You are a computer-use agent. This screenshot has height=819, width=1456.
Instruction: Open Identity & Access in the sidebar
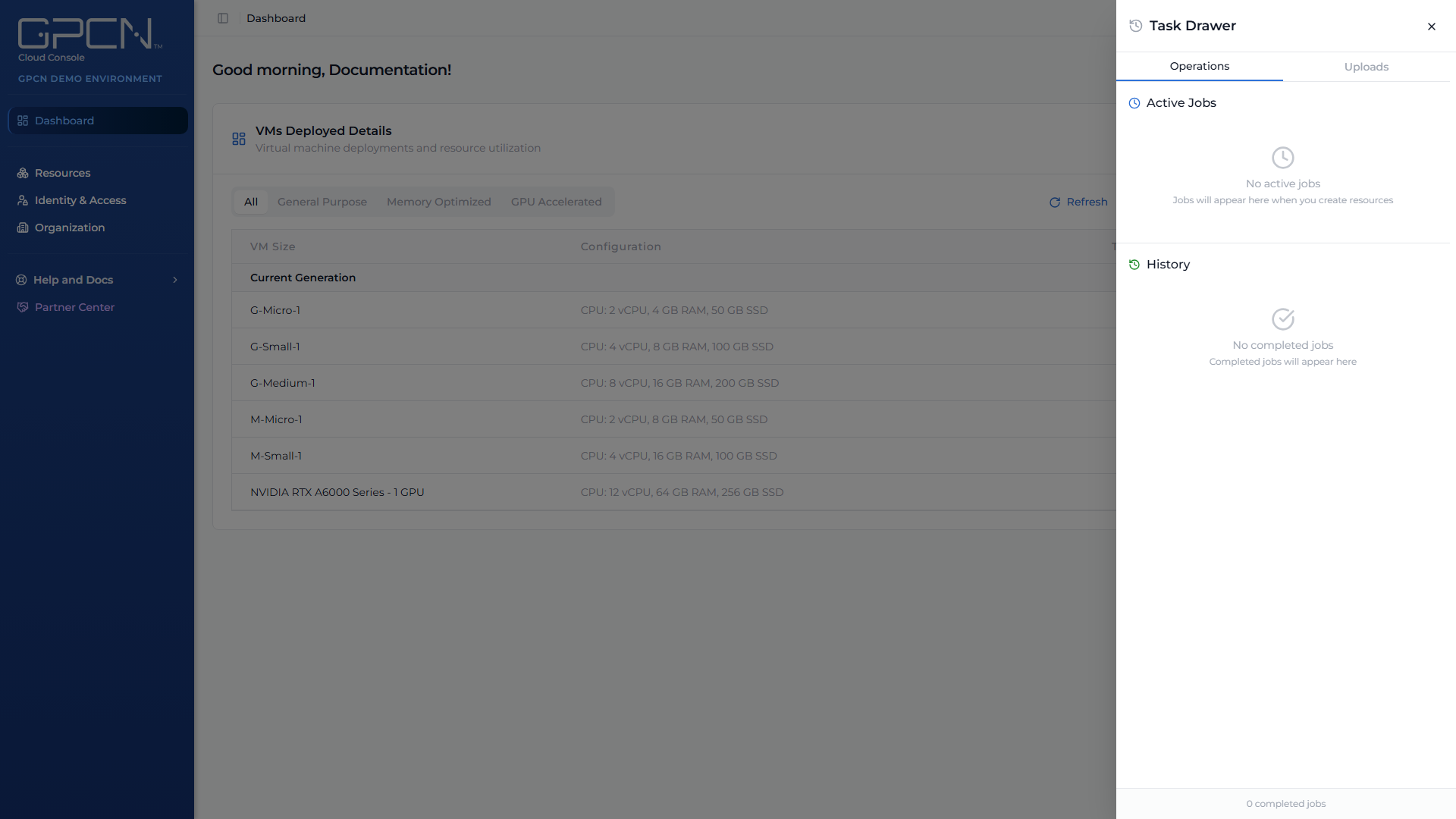point(80,200)
